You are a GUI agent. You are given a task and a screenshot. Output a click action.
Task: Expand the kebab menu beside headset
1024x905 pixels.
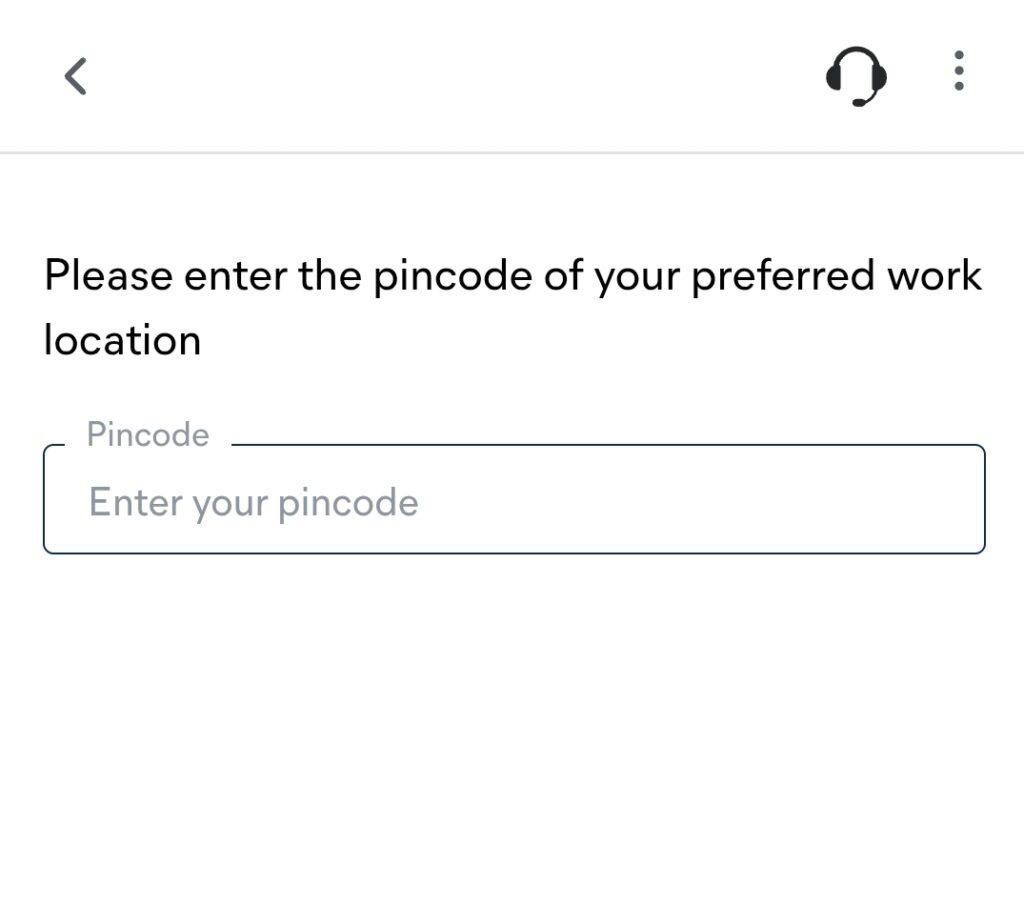(959, 71)
